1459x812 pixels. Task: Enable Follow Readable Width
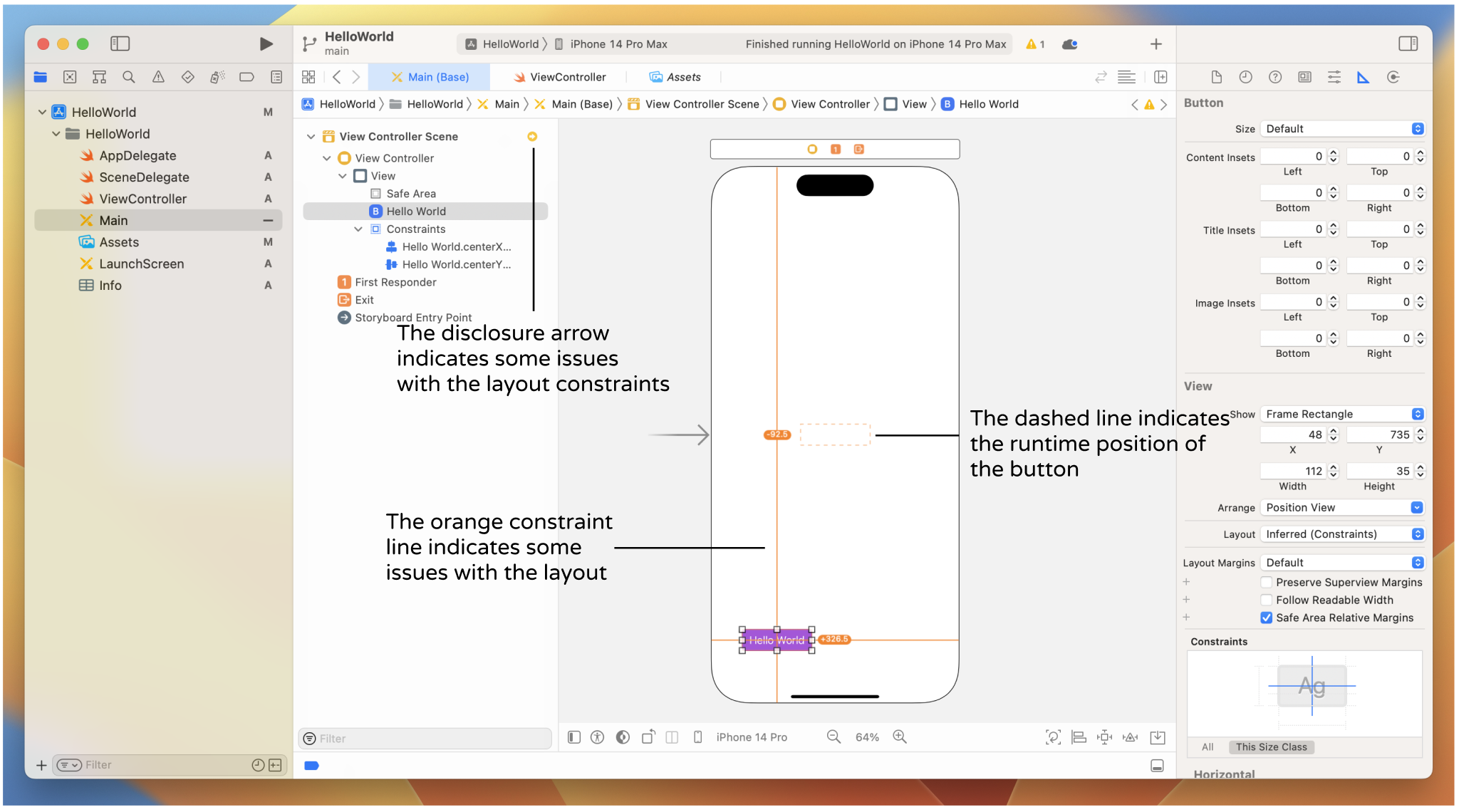(x=1267, y=600)
